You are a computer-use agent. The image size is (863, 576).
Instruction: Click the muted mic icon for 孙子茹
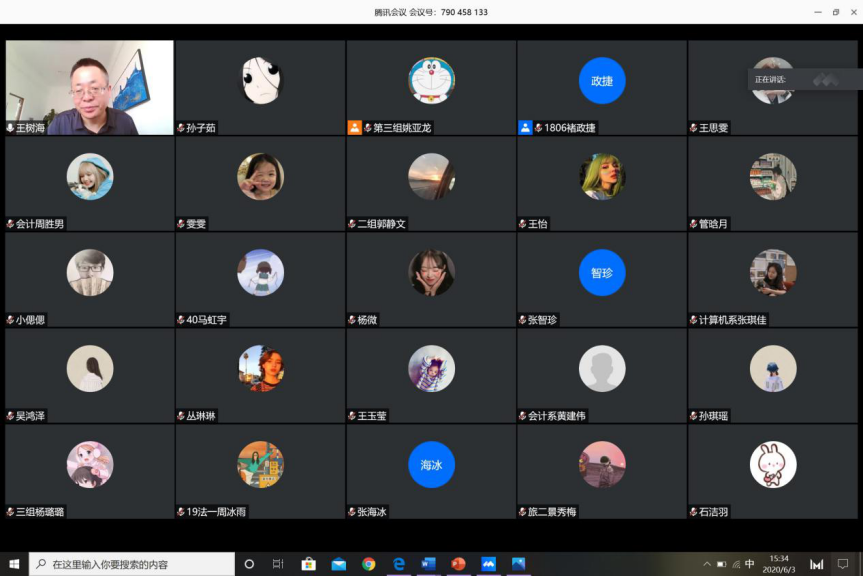(x=181, y=128)
